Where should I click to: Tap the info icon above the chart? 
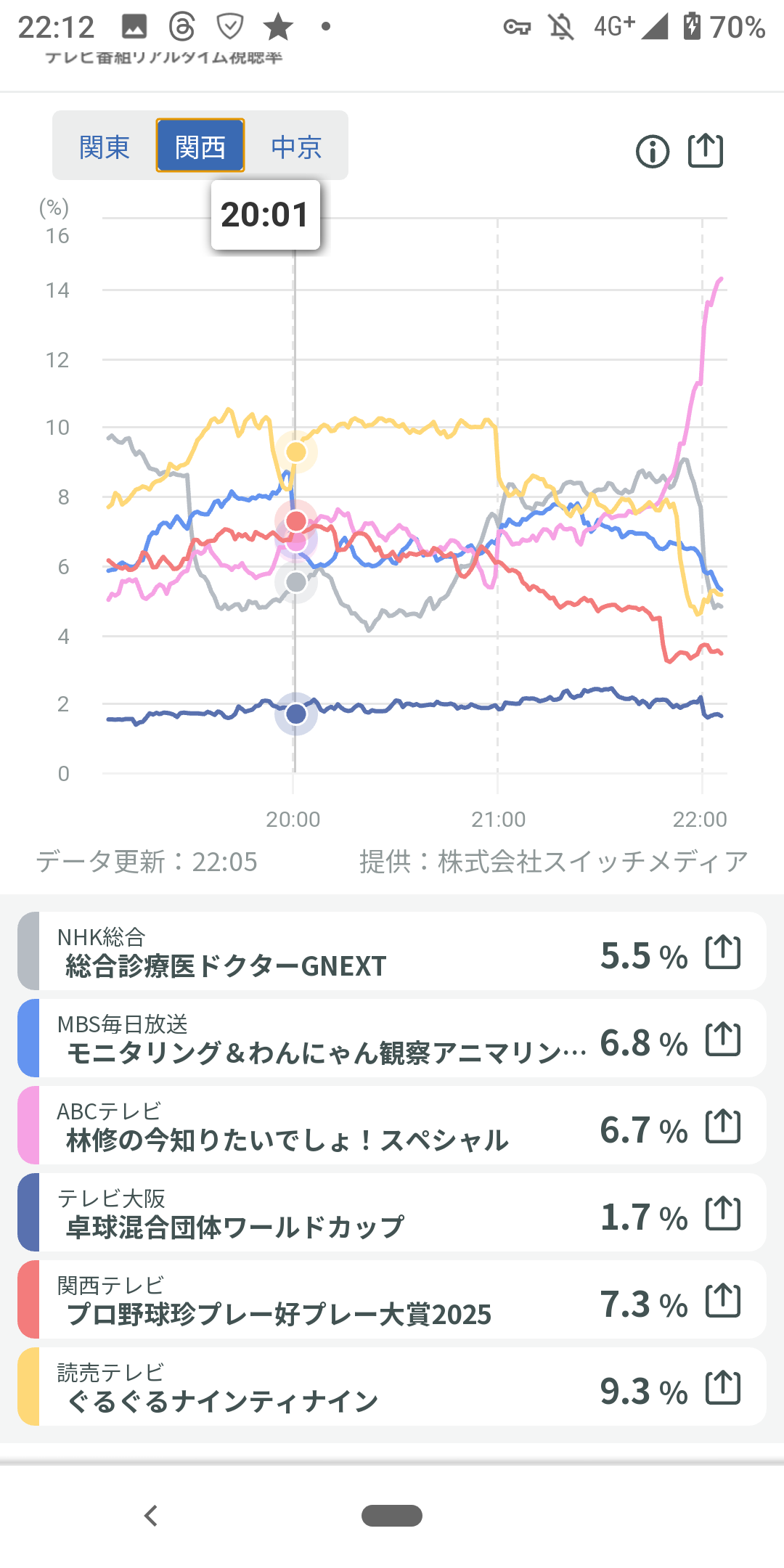[652, 152]
